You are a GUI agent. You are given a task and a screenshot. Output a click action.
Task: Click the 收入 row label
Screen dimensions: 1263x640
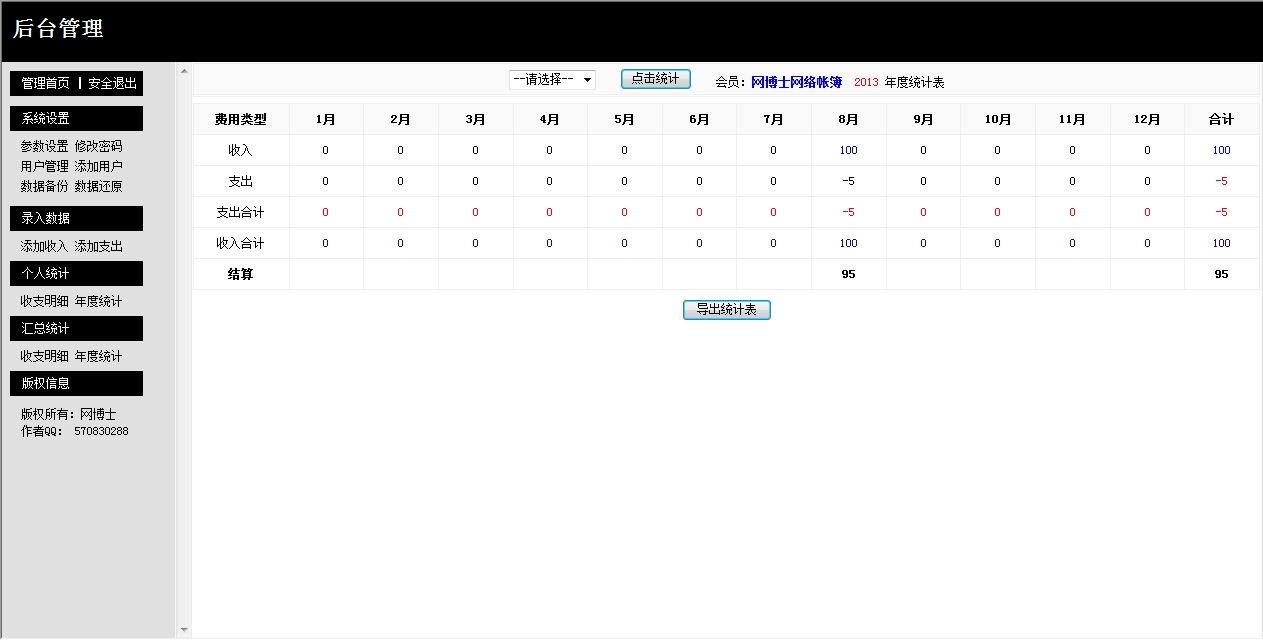pyautogui.click(x=241, y=150)
